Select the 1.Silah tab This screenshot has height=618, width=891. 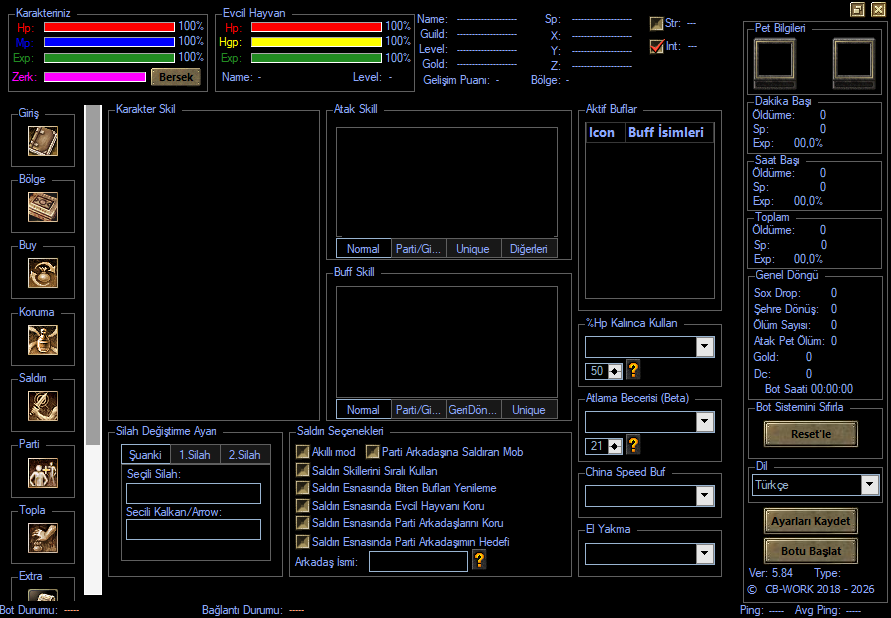point(195,454)
